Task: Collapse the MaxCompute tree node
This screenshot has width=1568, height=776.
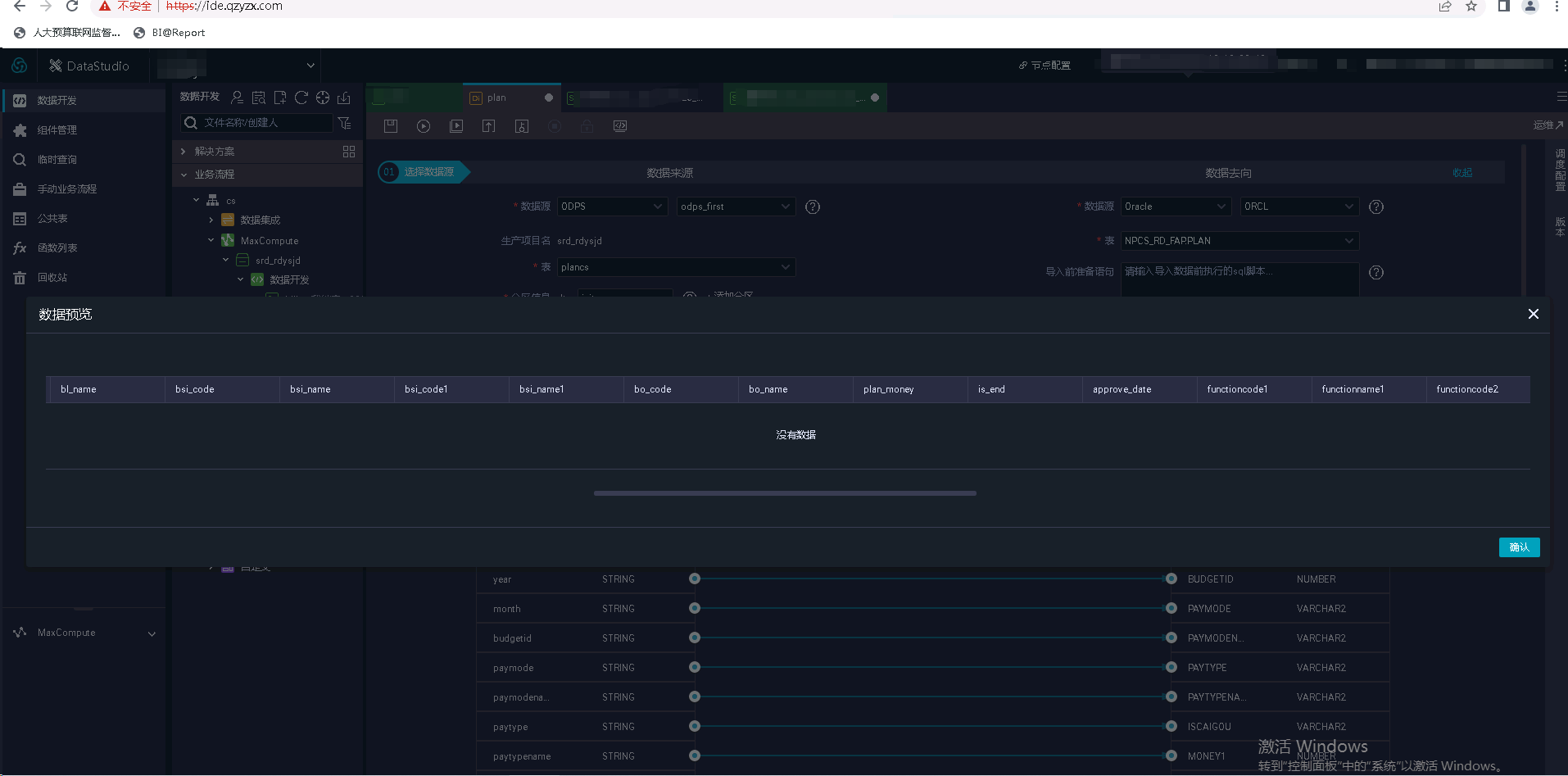Action: (x=211, y=240)
